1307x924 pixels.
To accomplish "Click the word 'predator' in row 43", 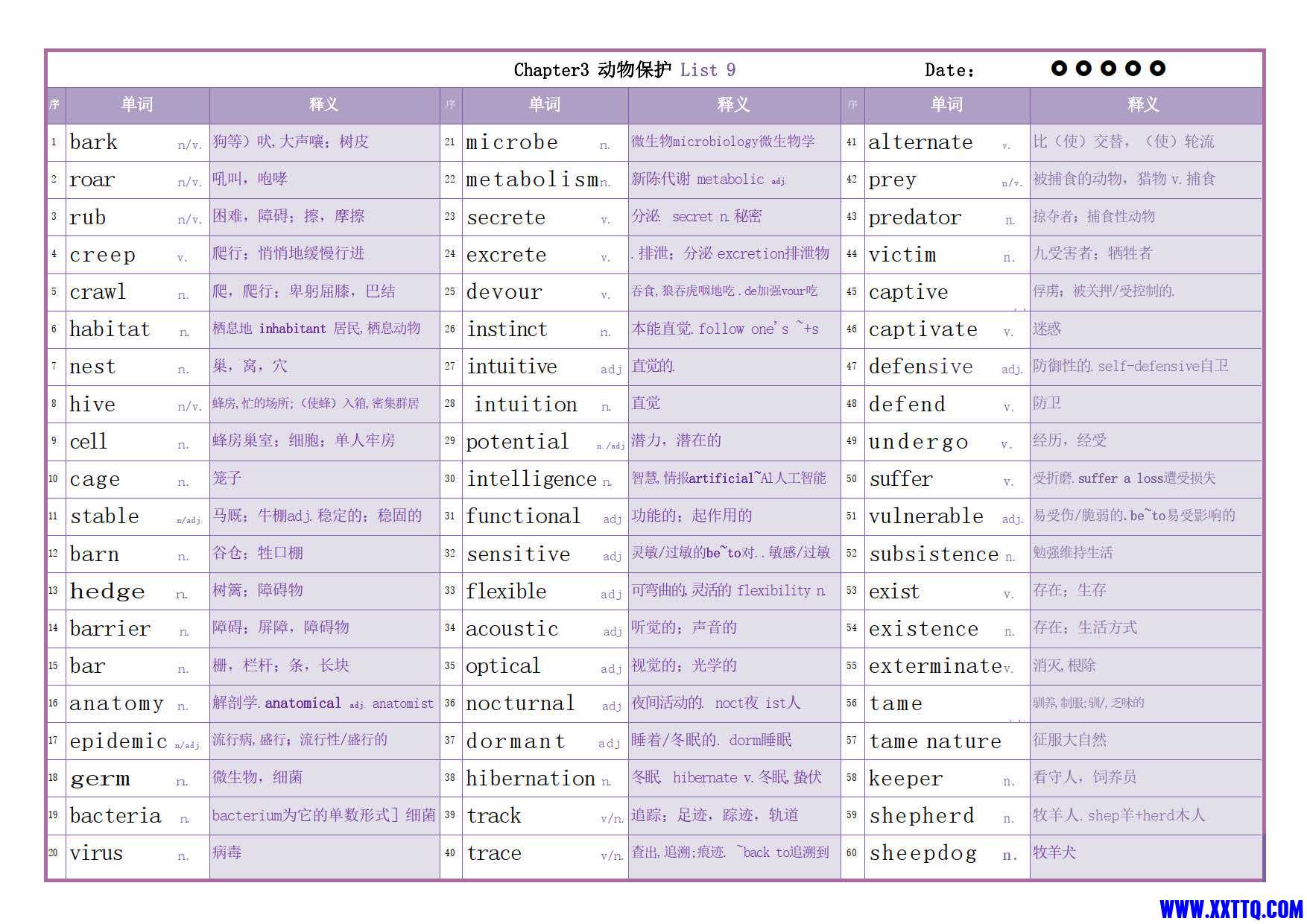I will tap(915, 218).
